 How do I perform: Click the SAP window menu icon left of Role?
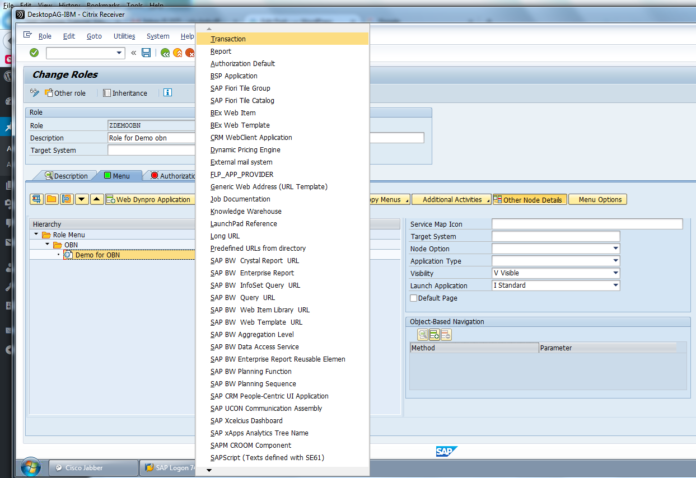[28, 35]
